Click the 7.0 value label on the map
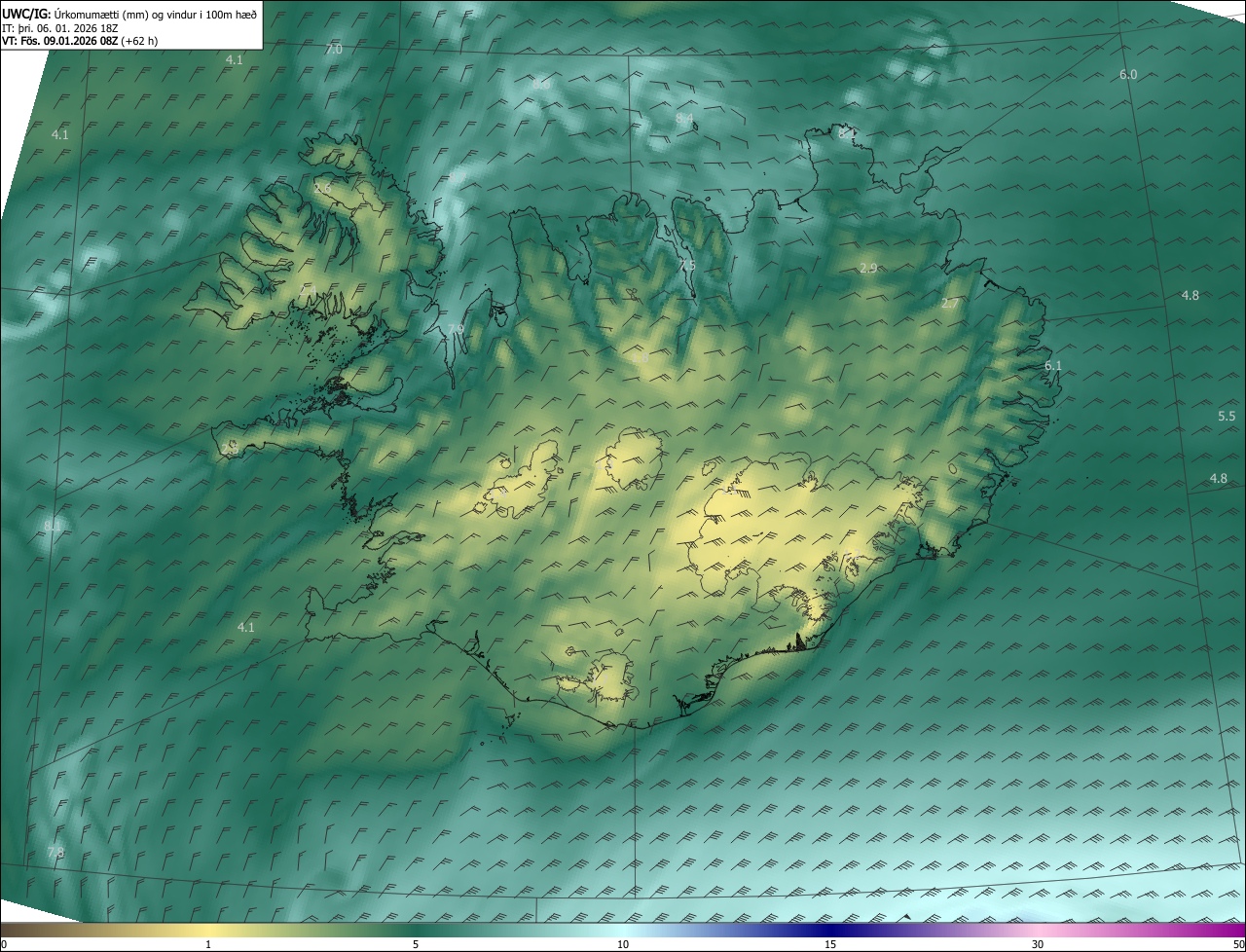The height and width of the screenshot is (952, 1246). (334, 49)
